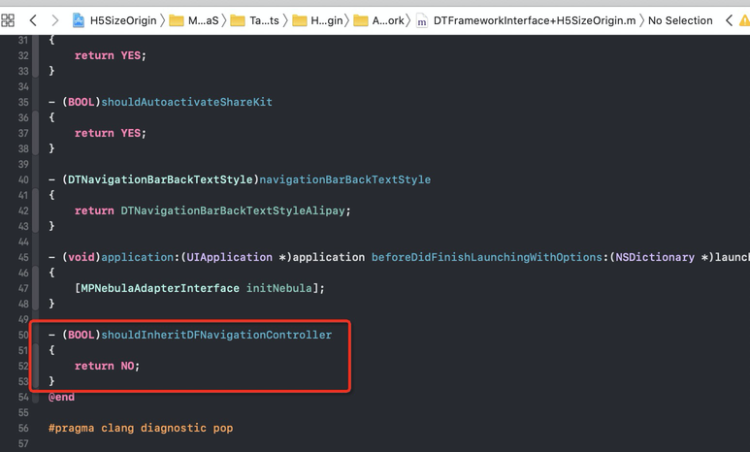Click line number 54 in gutter
Viewport: 750px width, 452px height.
[x=23, y=397]
